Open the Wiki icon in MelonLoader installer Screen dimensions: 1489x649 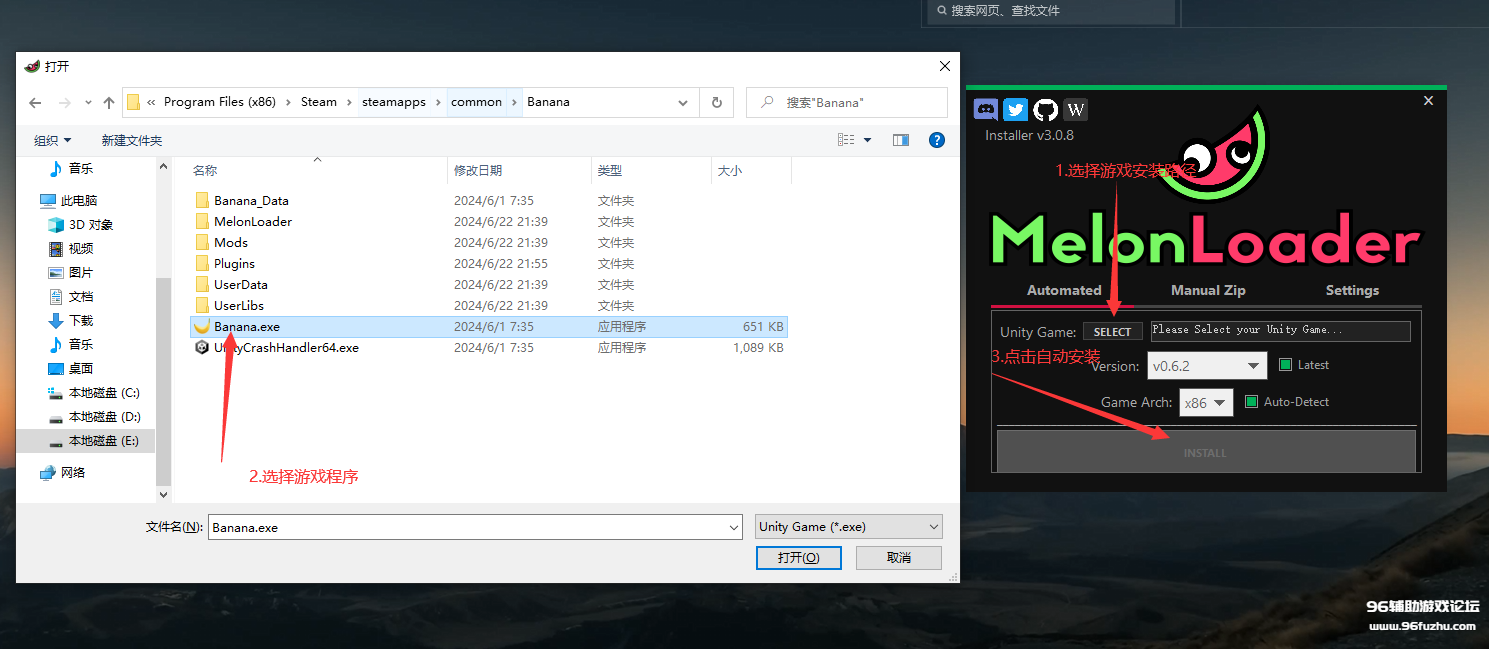1076,110
